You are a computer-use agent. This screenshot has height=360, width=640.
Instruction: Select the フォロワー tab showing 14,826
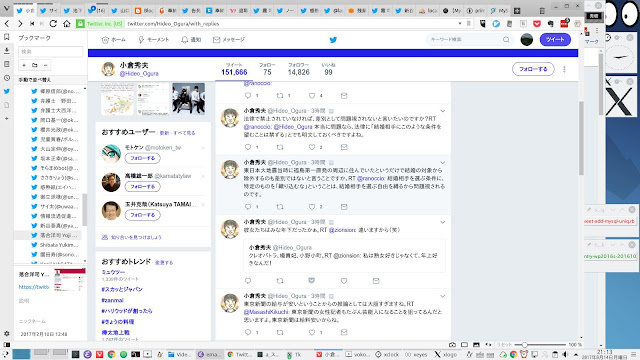click(x=299, y=69)
